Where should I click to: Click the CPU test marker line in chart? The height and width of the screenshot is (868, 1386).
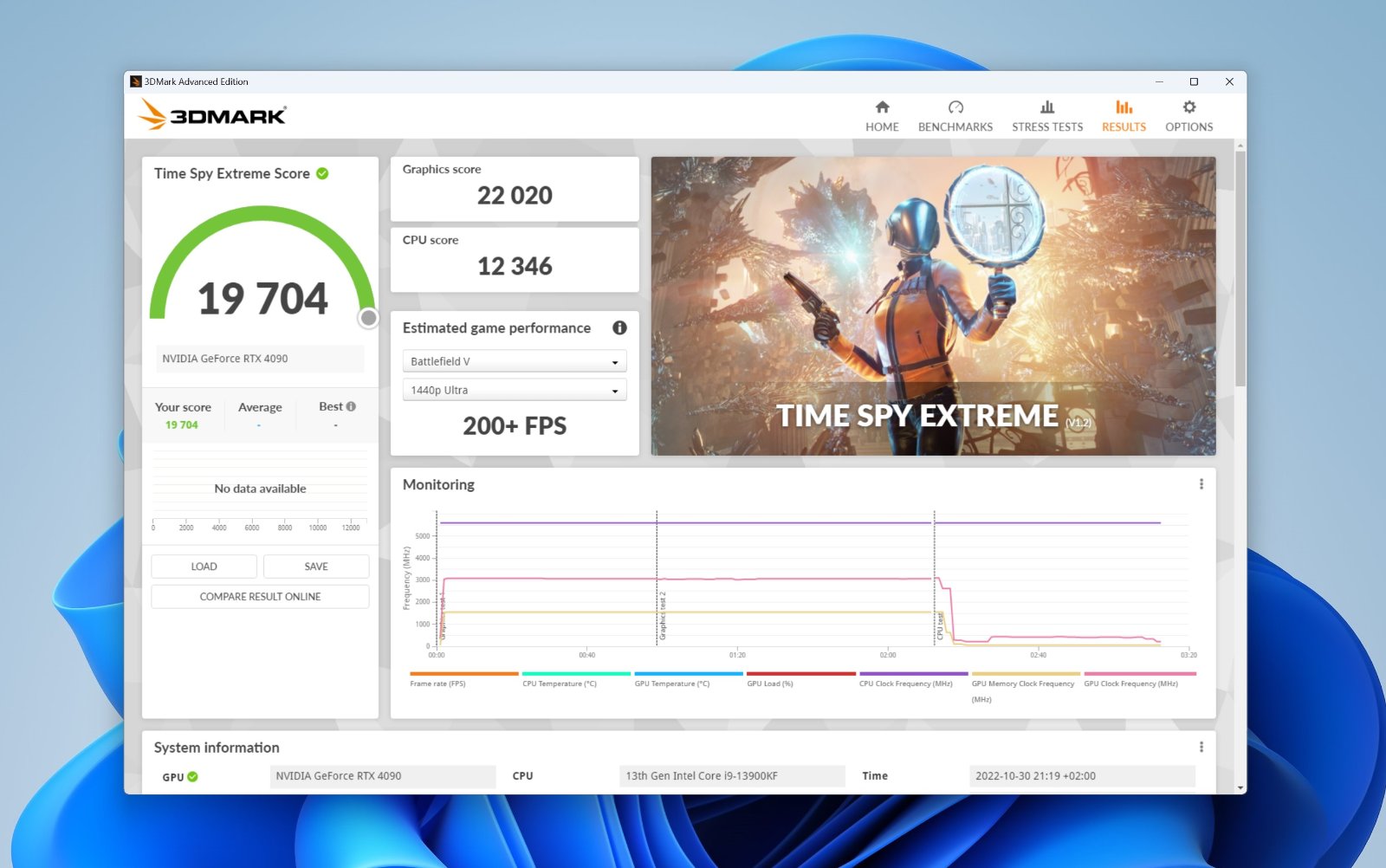pos(934,578)
